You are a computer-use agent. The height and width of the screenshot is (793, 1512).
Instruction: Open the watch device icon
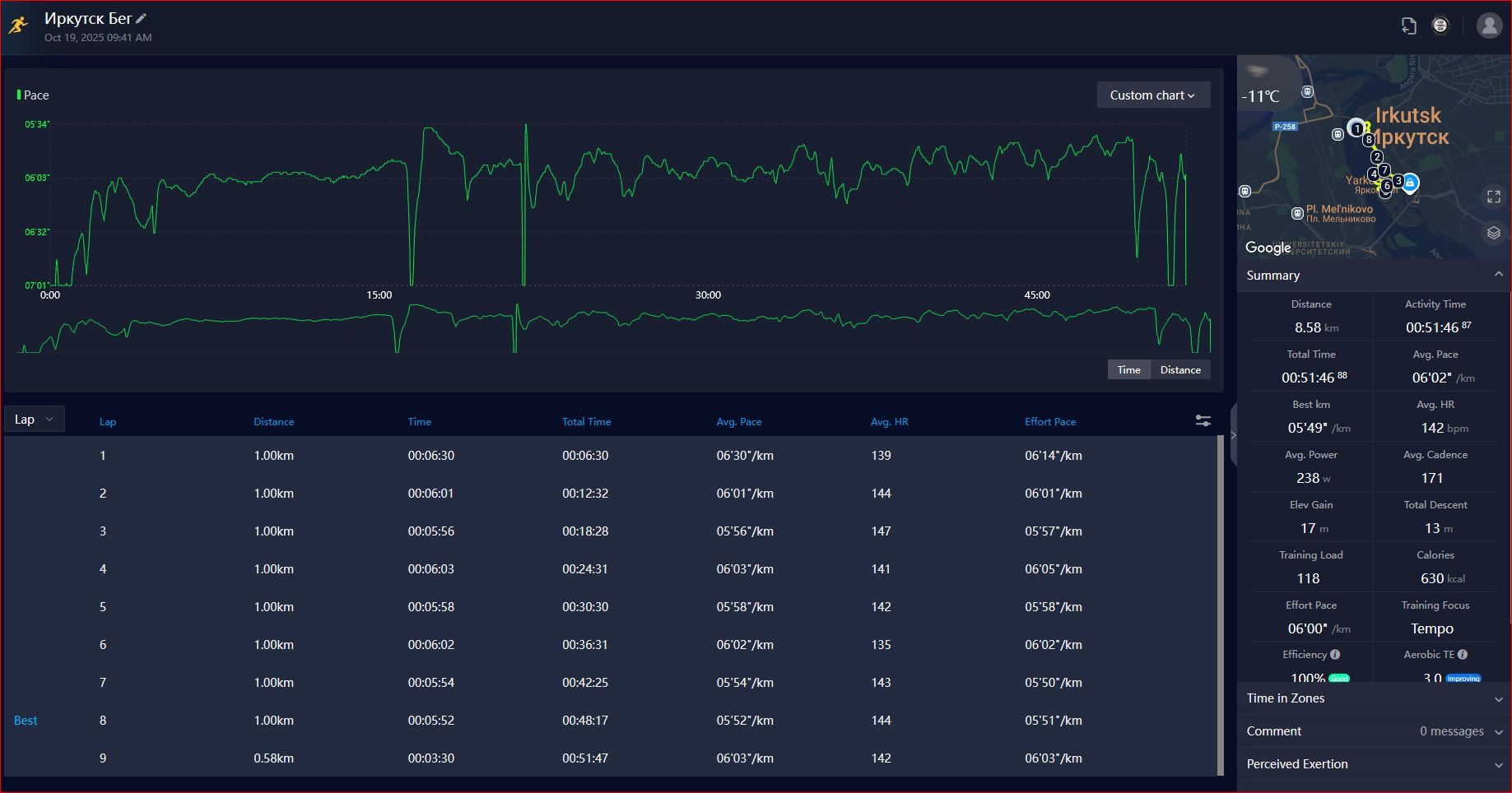1440,26
